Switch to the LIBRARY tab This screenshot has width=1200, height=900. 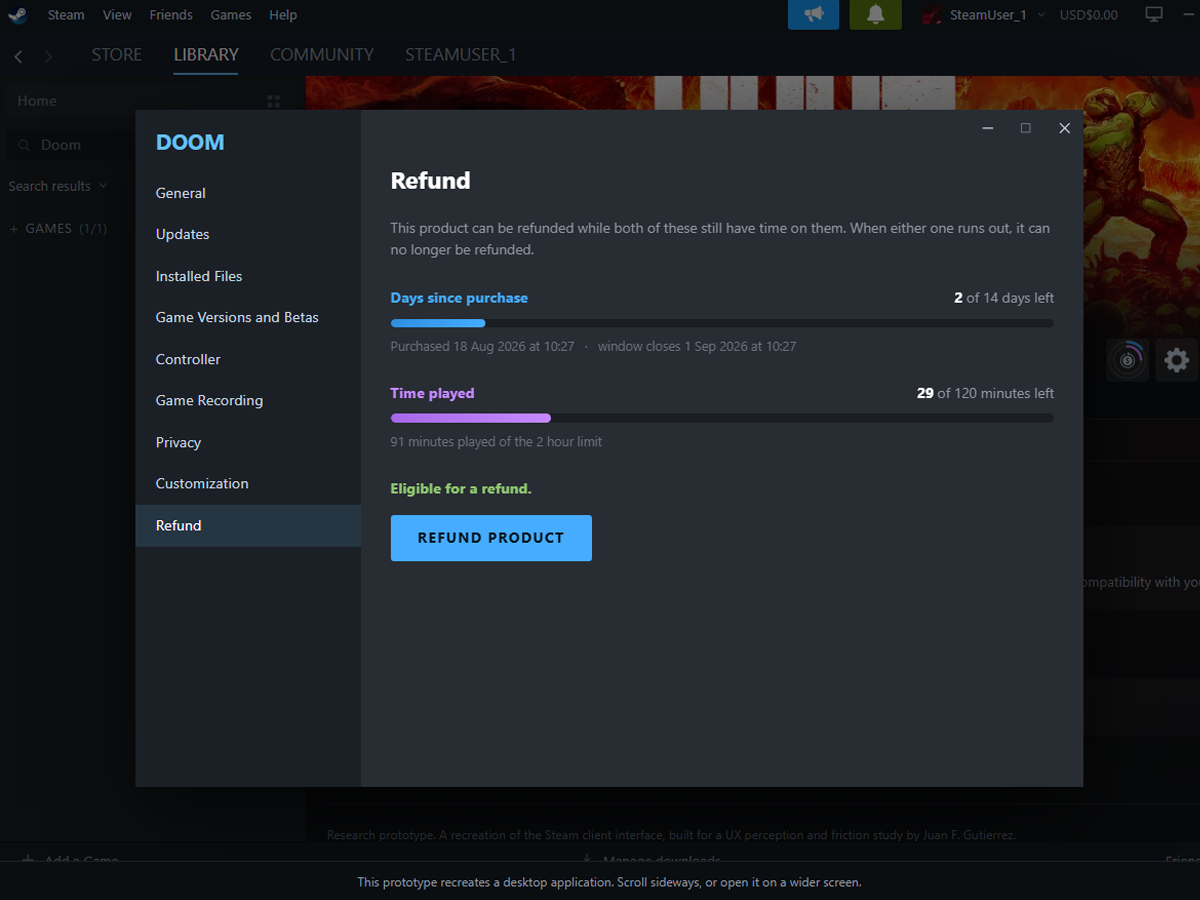click(x=206, y=55)
